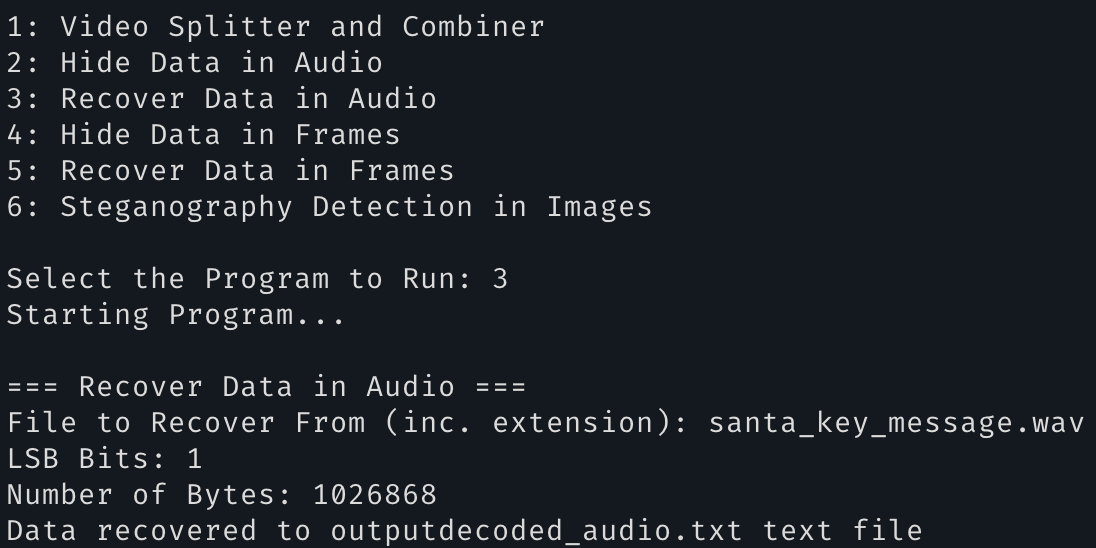
Task: Click menu option 1 Video Splitter and Combiner
Action: coord(276,27)
